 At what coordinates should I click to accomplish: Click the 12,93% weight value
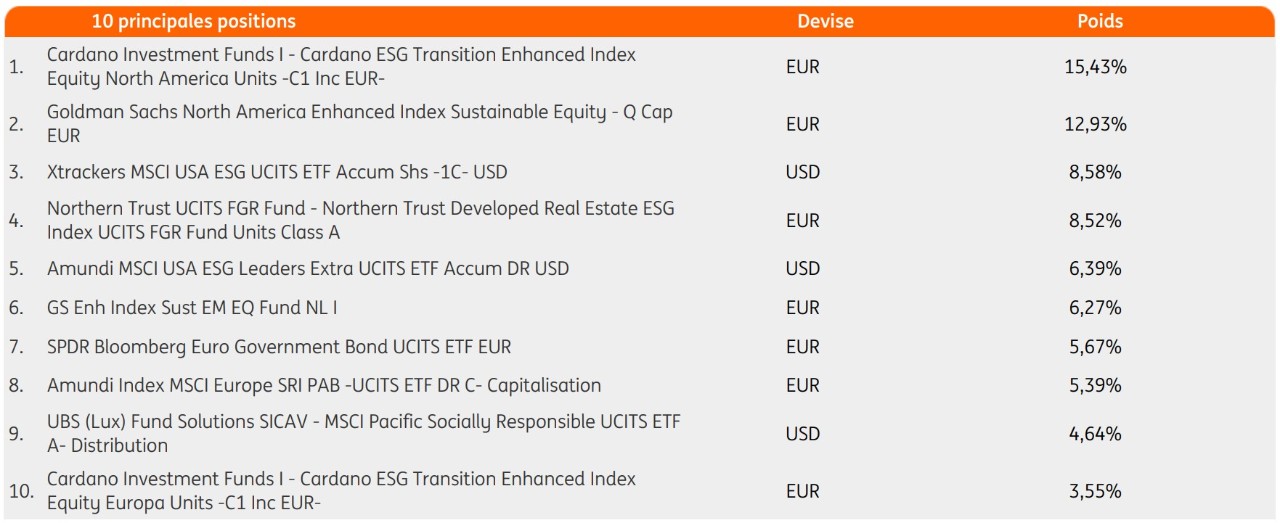[1095, 124]
